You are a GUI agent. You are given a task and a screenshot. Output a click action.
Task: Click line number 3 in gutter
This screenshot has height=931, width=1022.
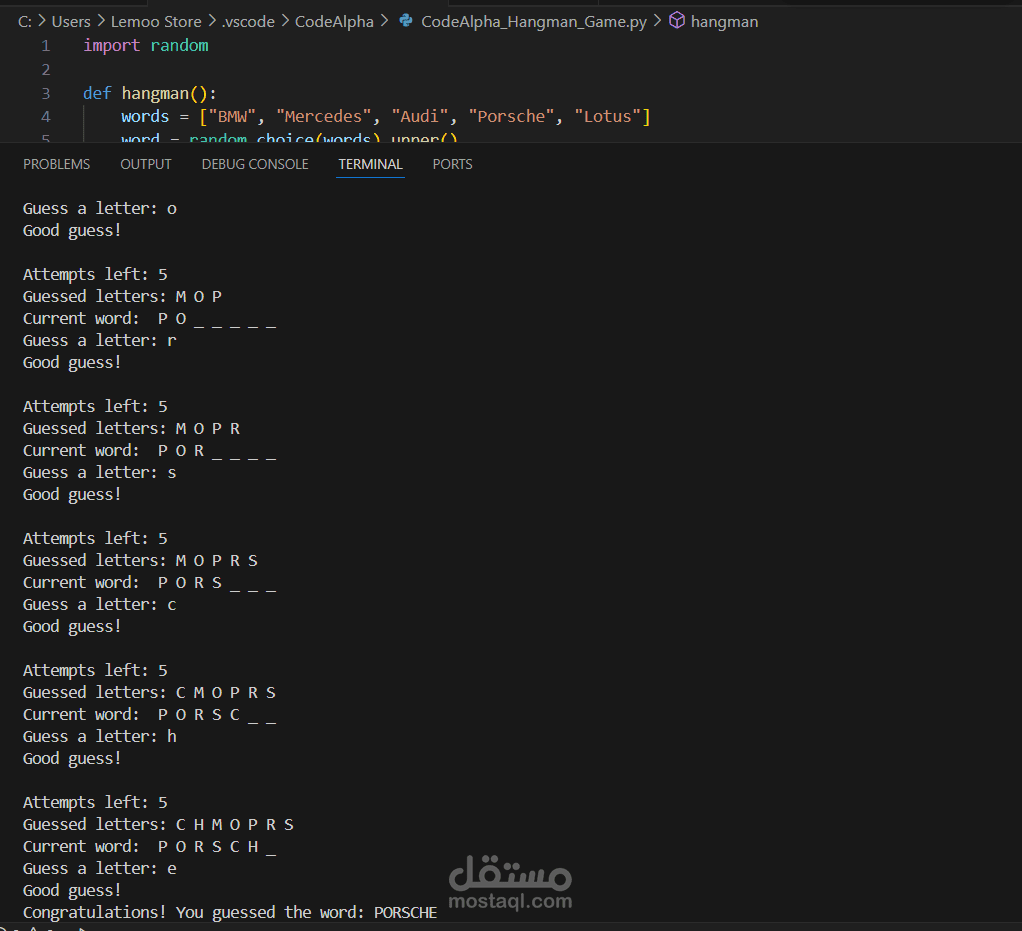tap(46, 93)
